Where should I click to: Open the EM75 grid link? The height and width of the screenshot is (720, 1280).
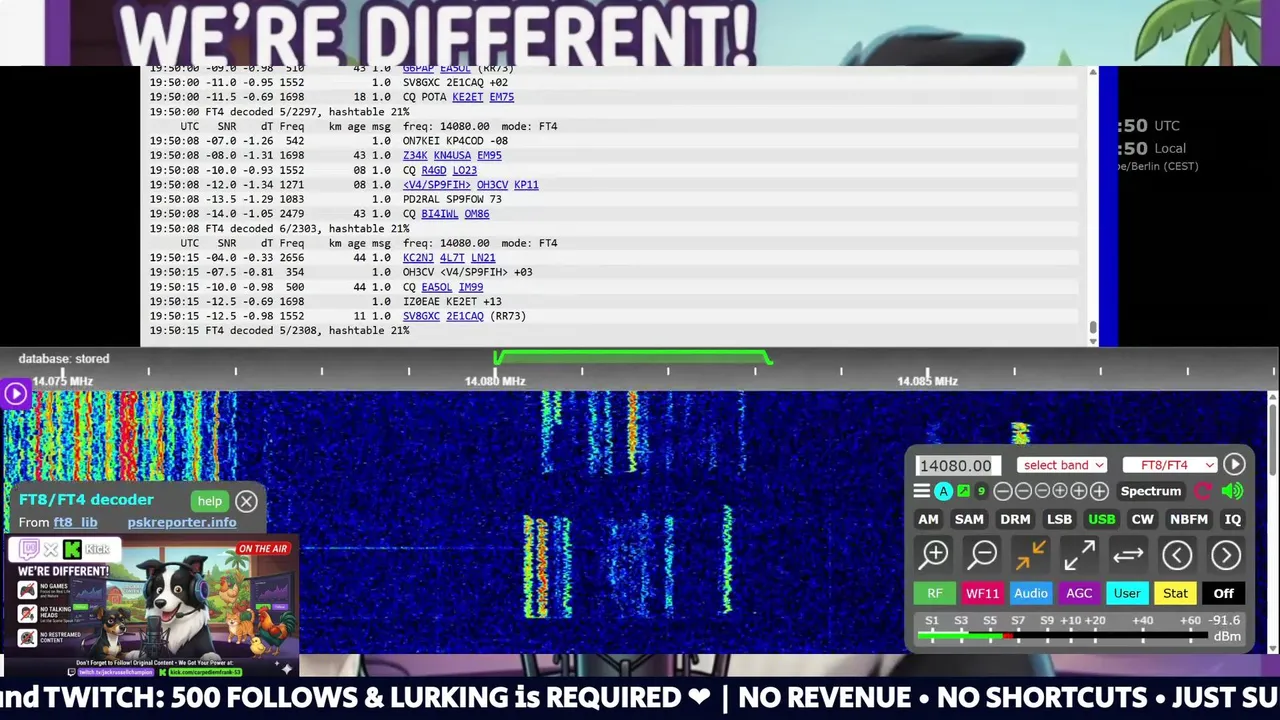(501, 97)
